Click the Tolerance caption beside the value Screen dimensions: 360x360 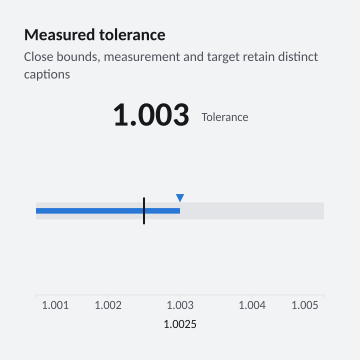pos(225,117)
